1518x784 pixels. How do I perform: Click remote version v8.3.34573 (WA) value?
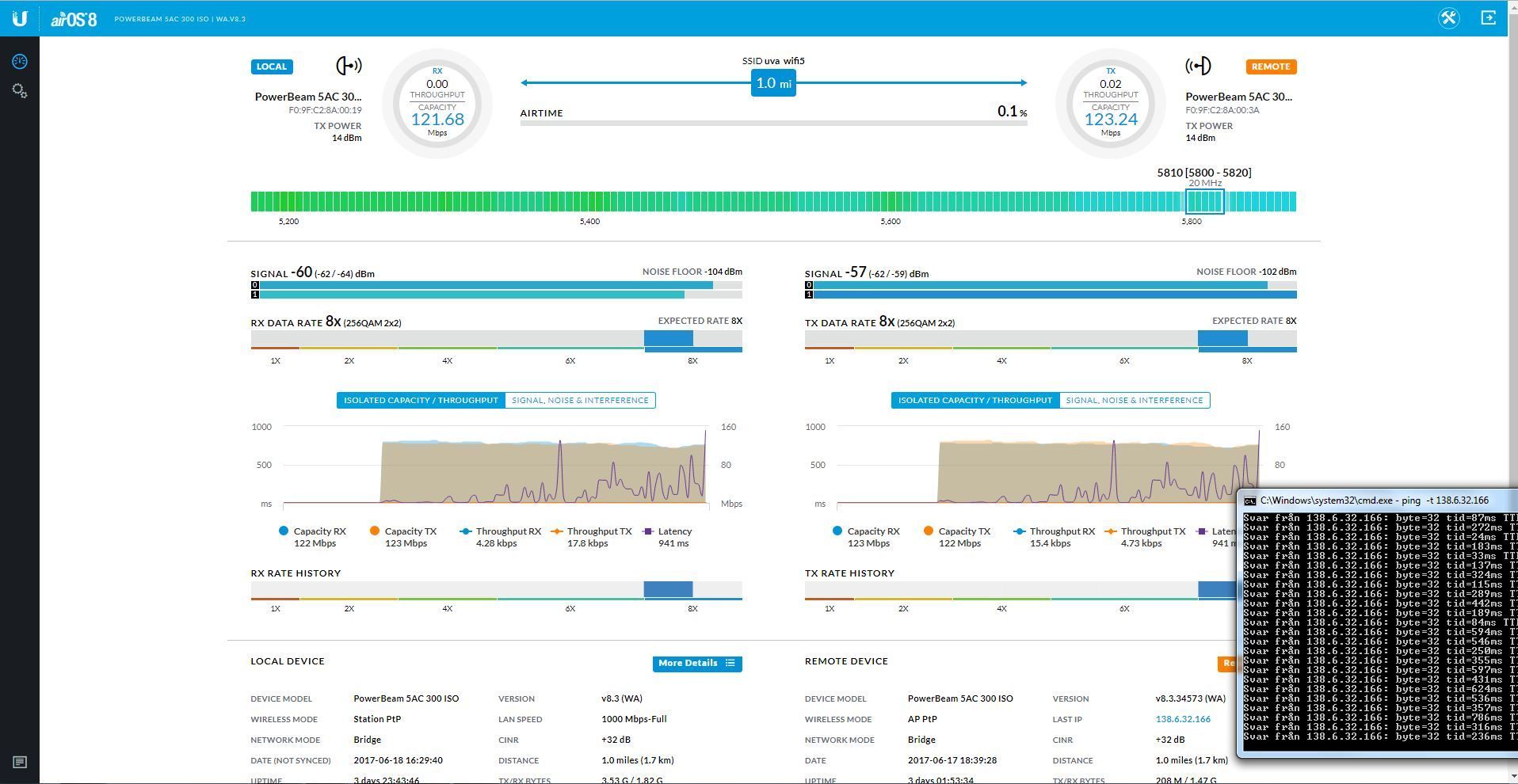point(1190,698)
